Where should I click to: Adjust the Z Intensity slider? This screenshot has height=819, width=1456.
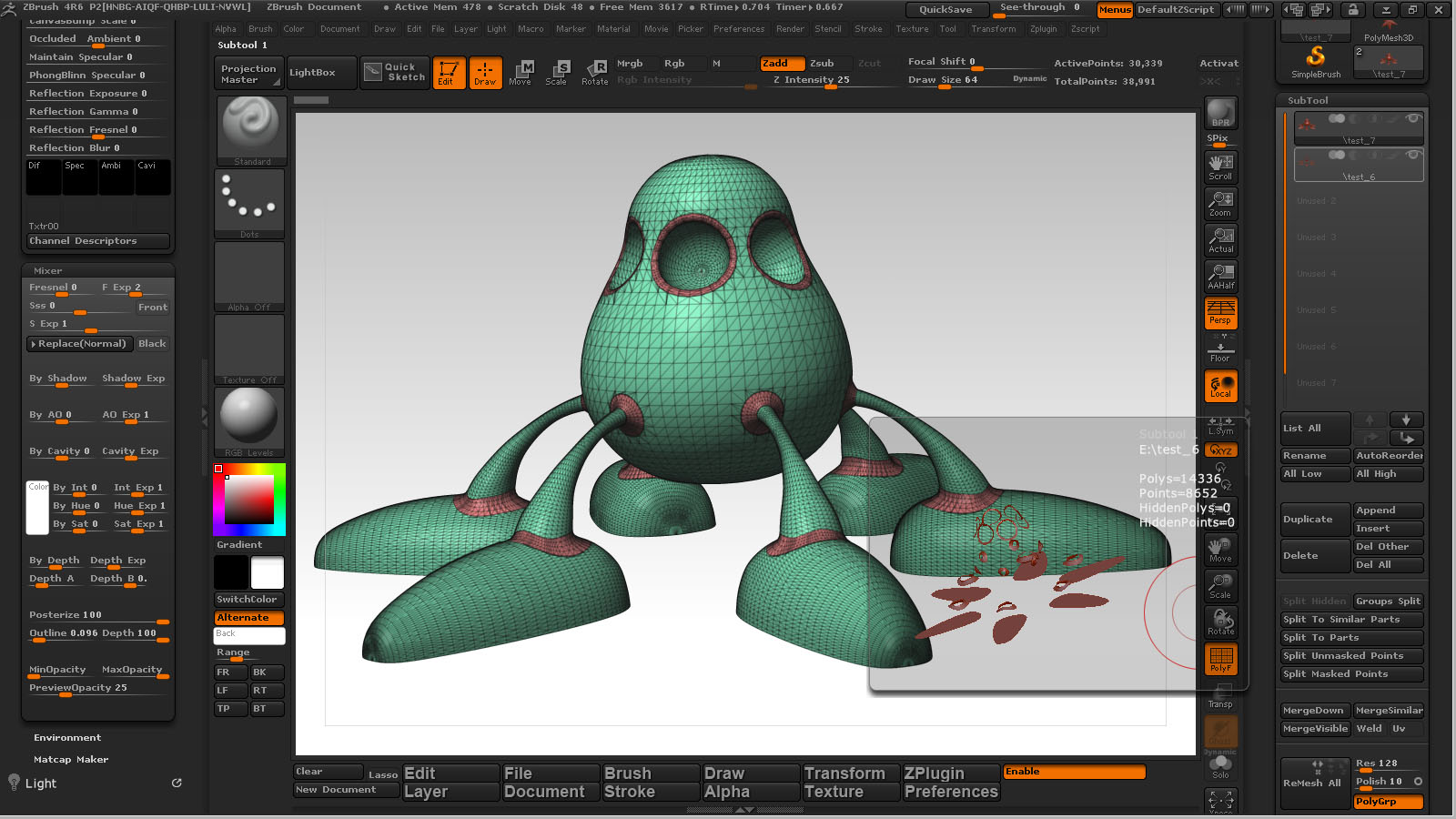point(830,81)
